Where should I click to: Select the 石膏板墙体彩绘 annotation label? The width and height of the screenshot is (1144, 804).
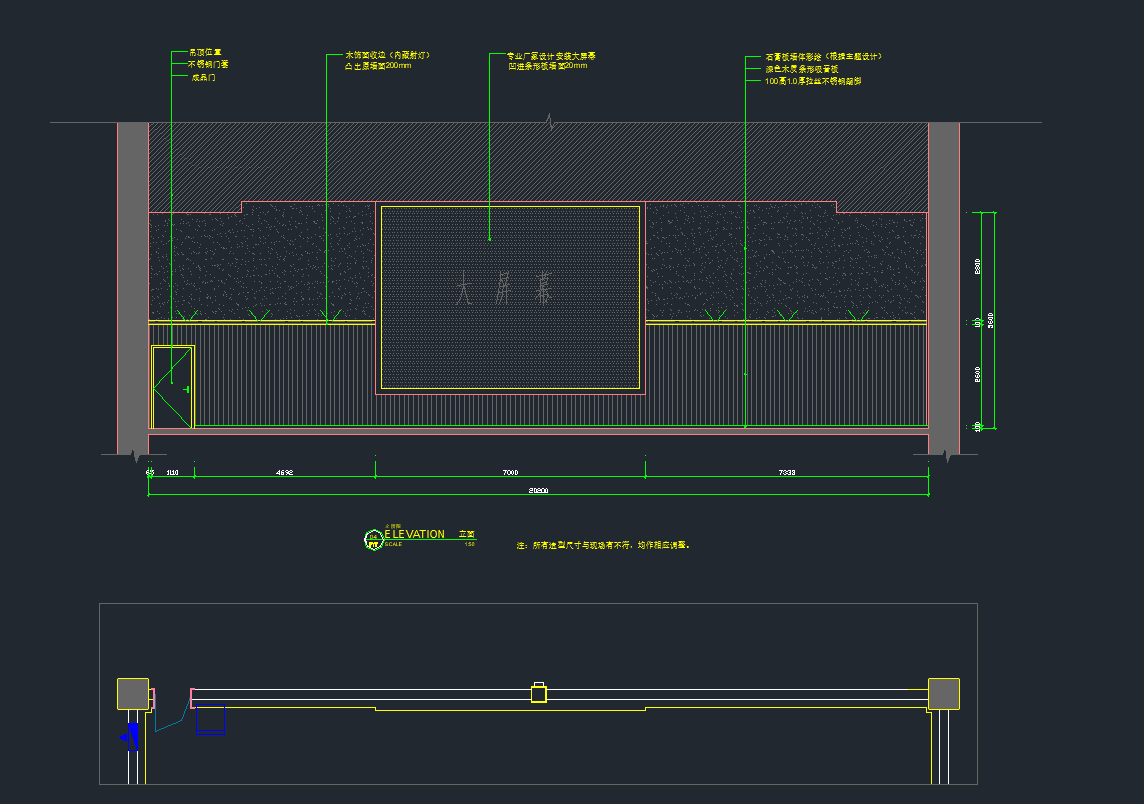[x=823, y=57]
